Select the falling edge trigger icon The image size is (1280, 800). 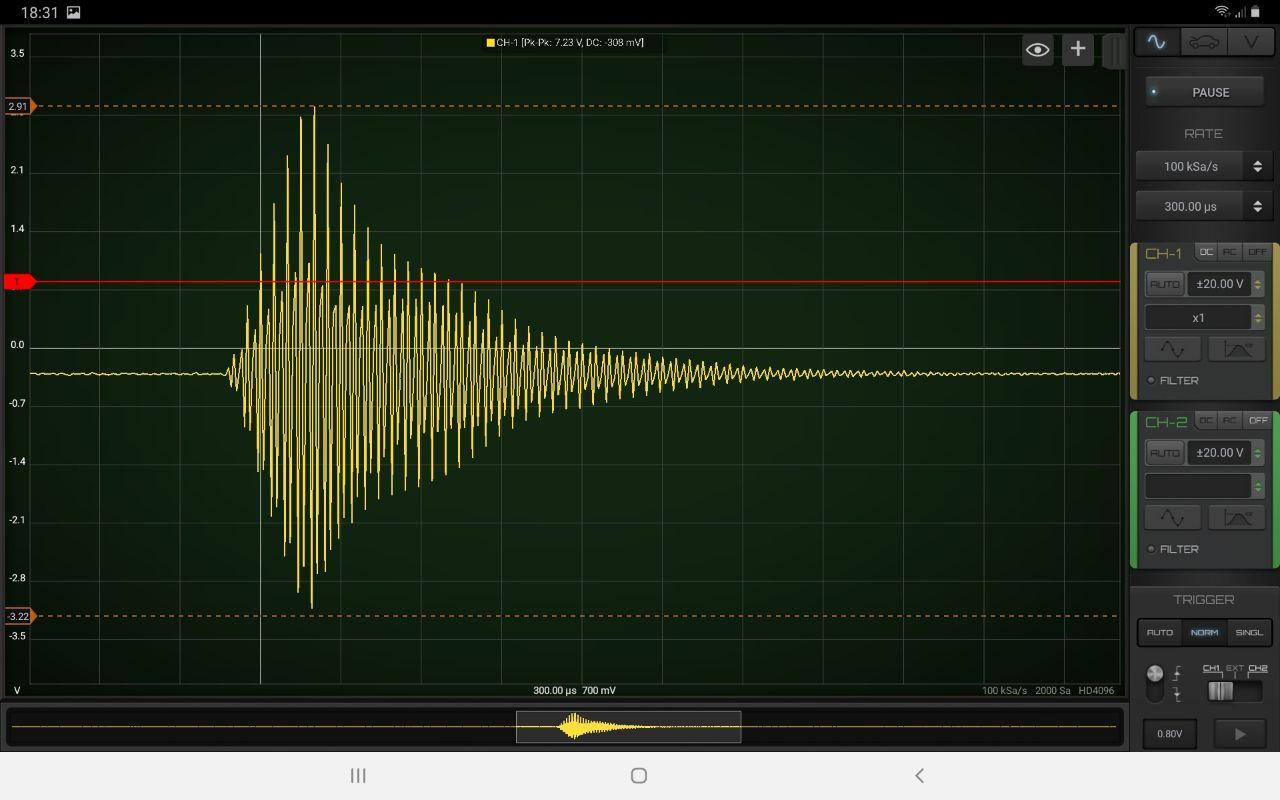(x=1179, y=692)
